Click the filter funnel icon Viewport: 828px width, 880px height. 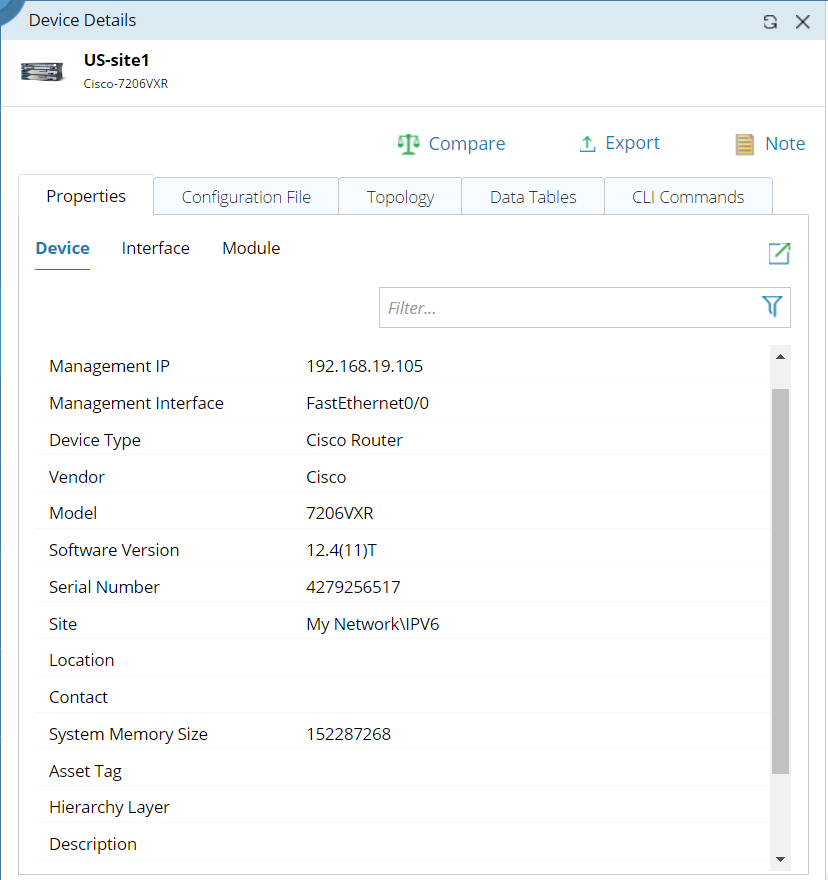coord(772,307)
